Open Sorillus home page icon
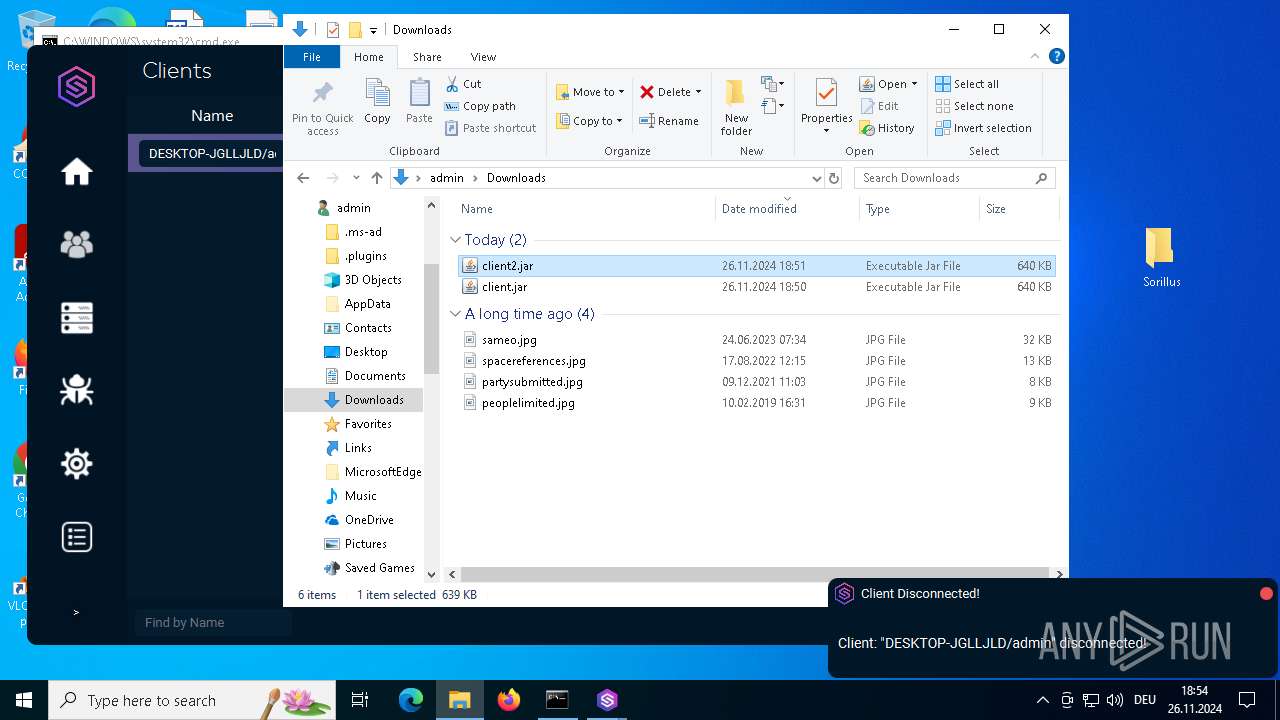 tap(76, 172)
